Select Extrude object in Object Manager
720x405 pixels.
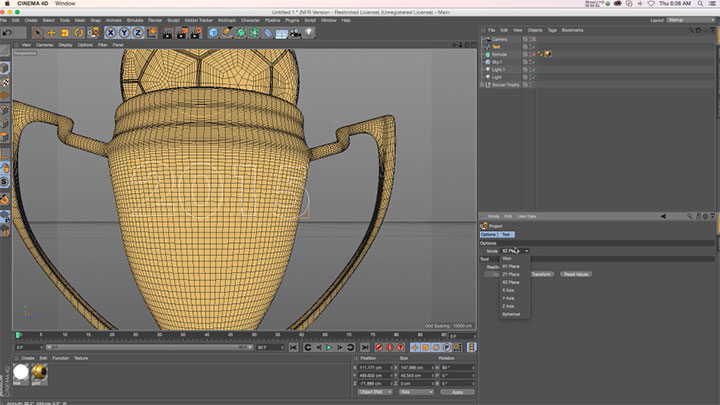[499, 54]
